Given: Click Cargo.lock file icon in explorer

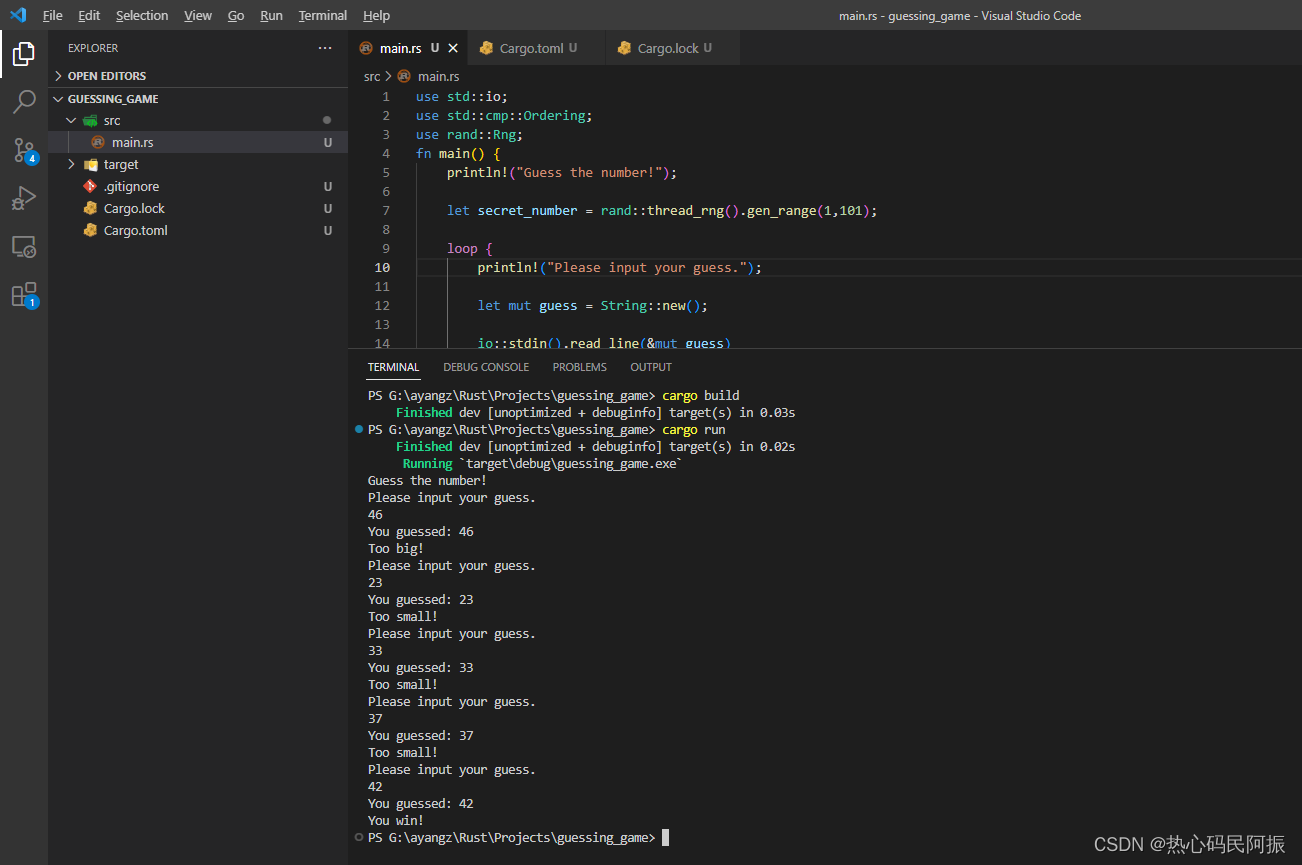Looking at the screenshot, I should 91,208.
